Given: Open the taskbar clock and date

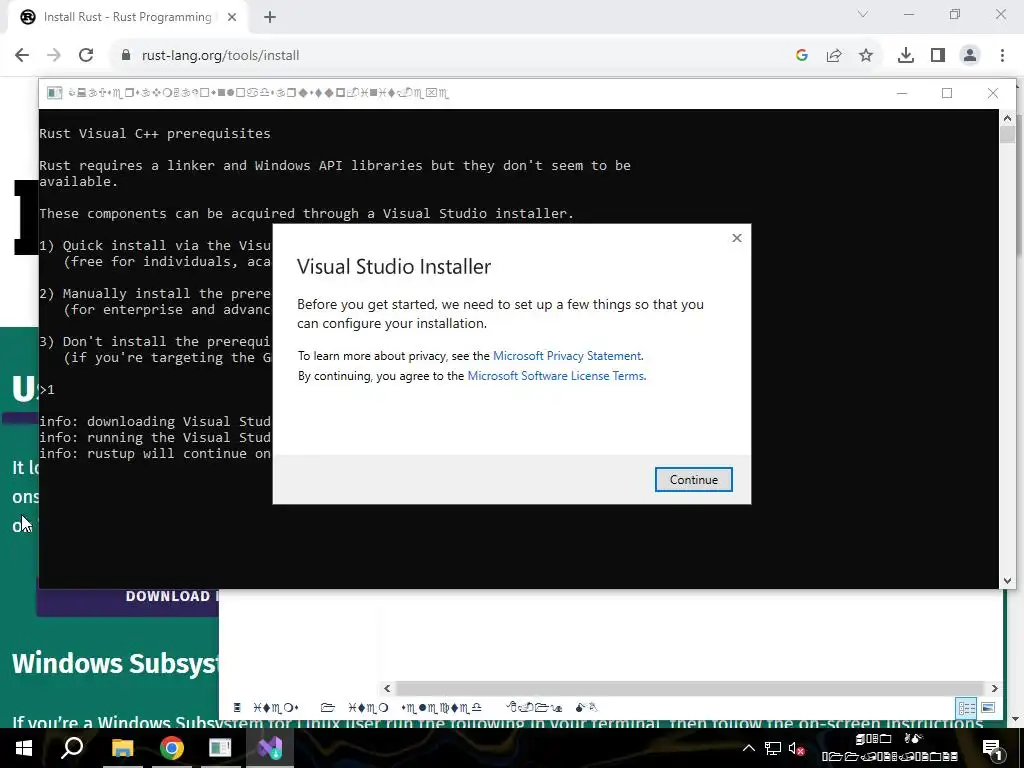Looking at the screenshot, I should tap(889, 748).
